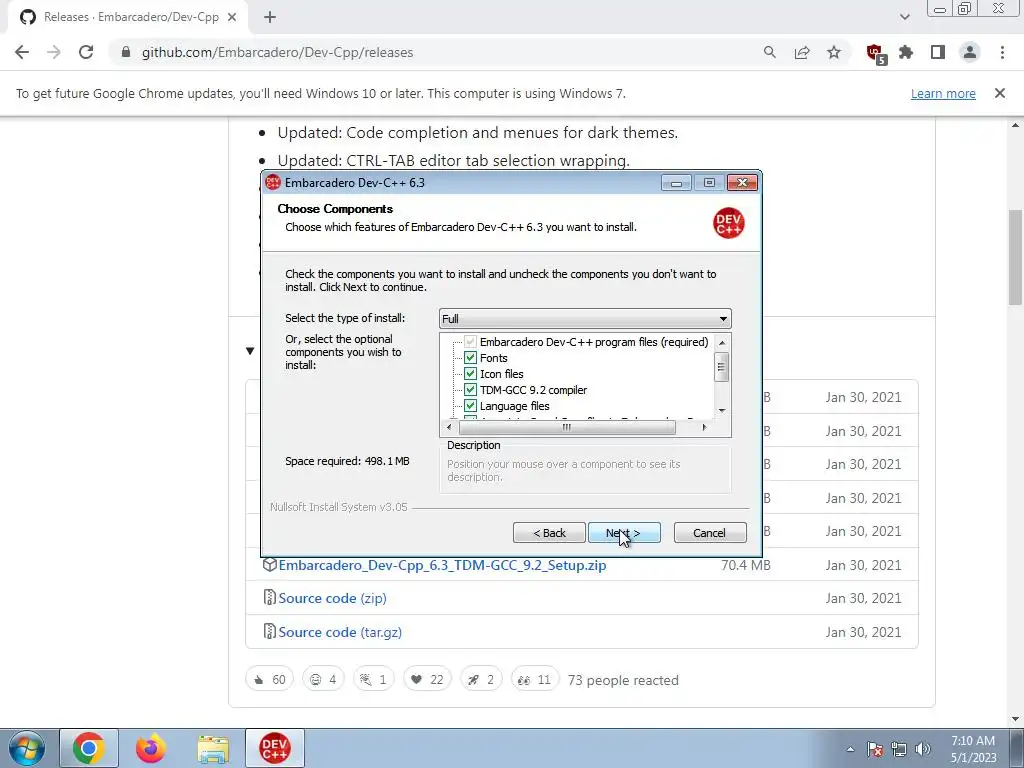Click the site padlock icon
The width and height of the screenshot is (1024, 768).
tap(126, 52)
